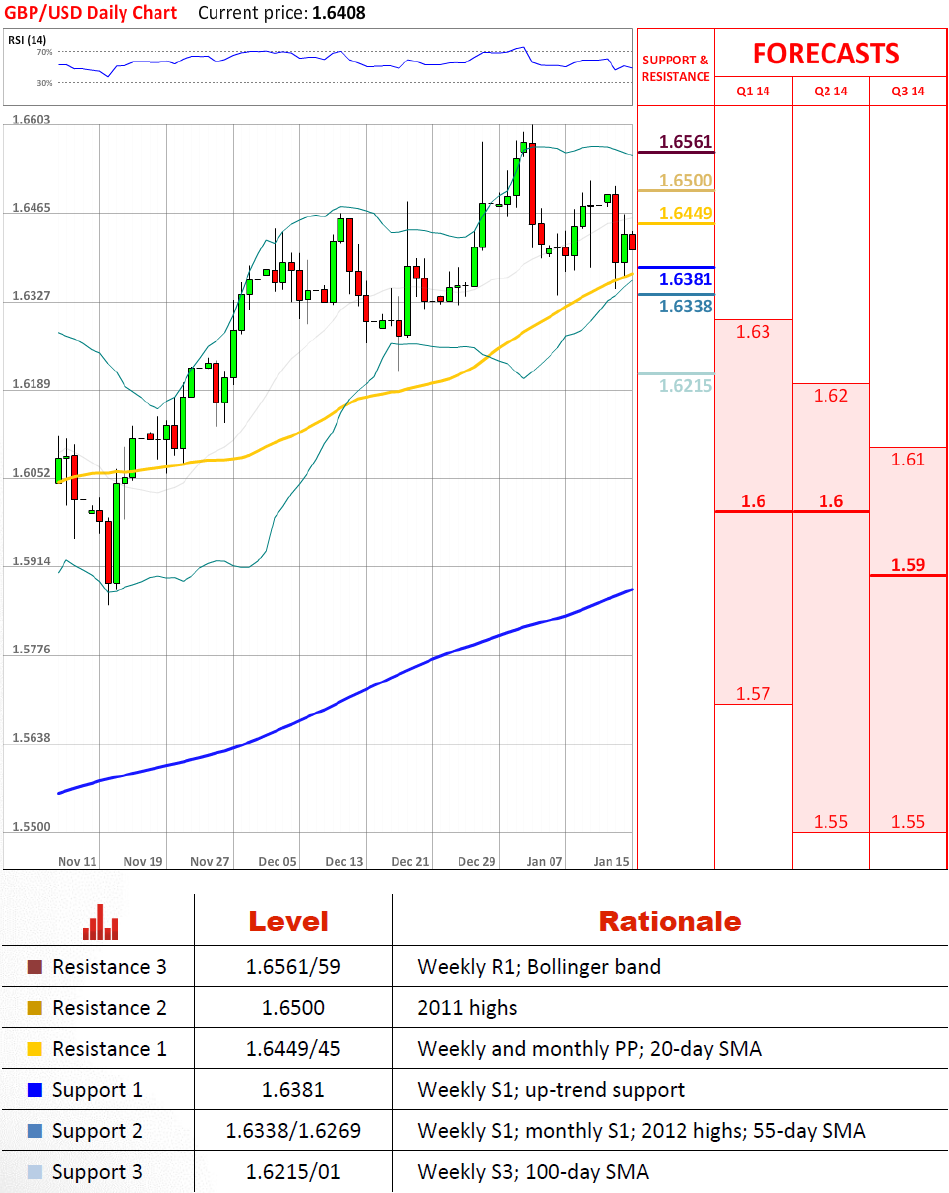Pick the Resistance 1 yellow color swatch
Viewport: 949px width, 1193px height.
35,1049
